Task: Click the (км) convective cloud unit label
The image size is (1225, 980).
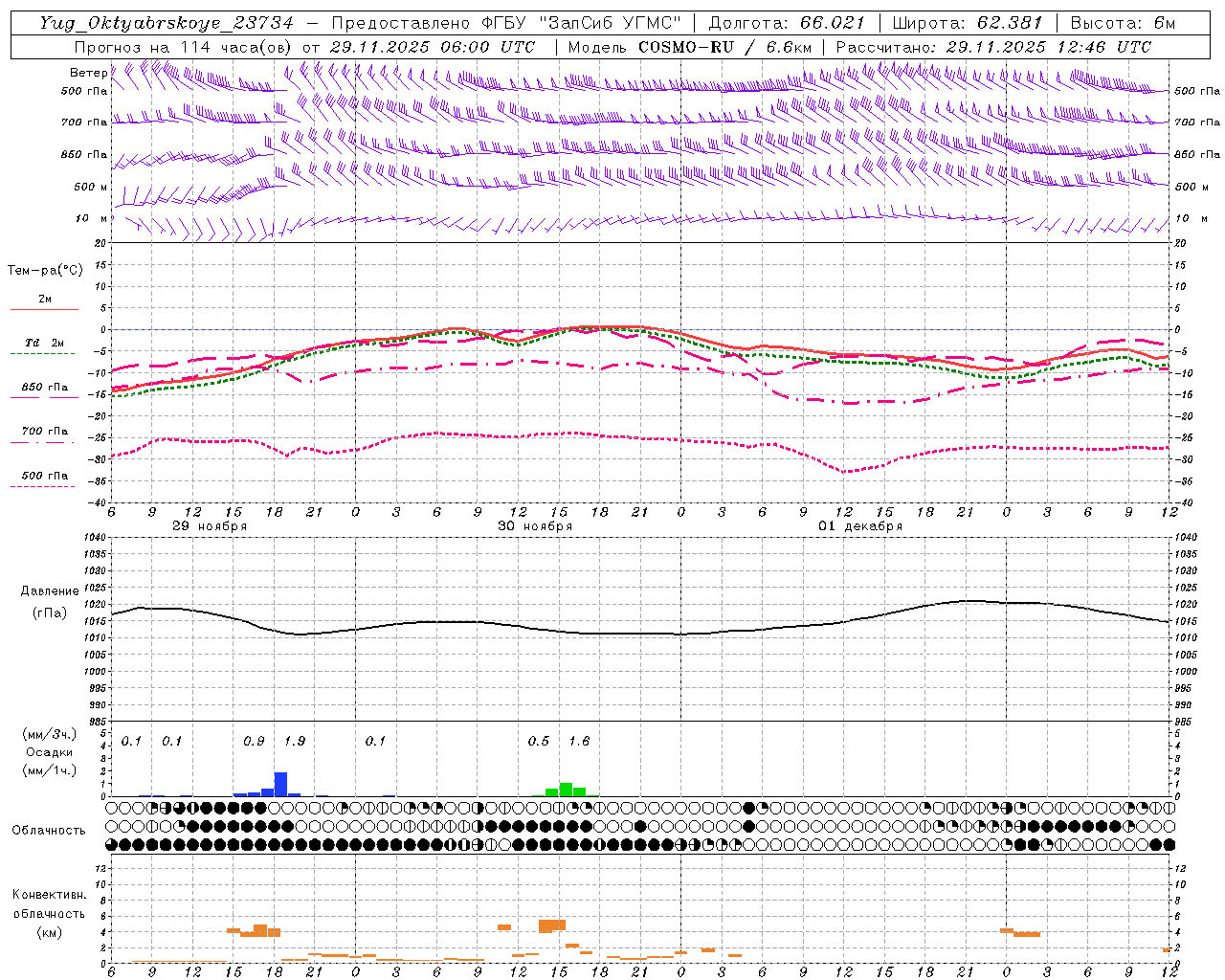Action: [x=50, y=932]
